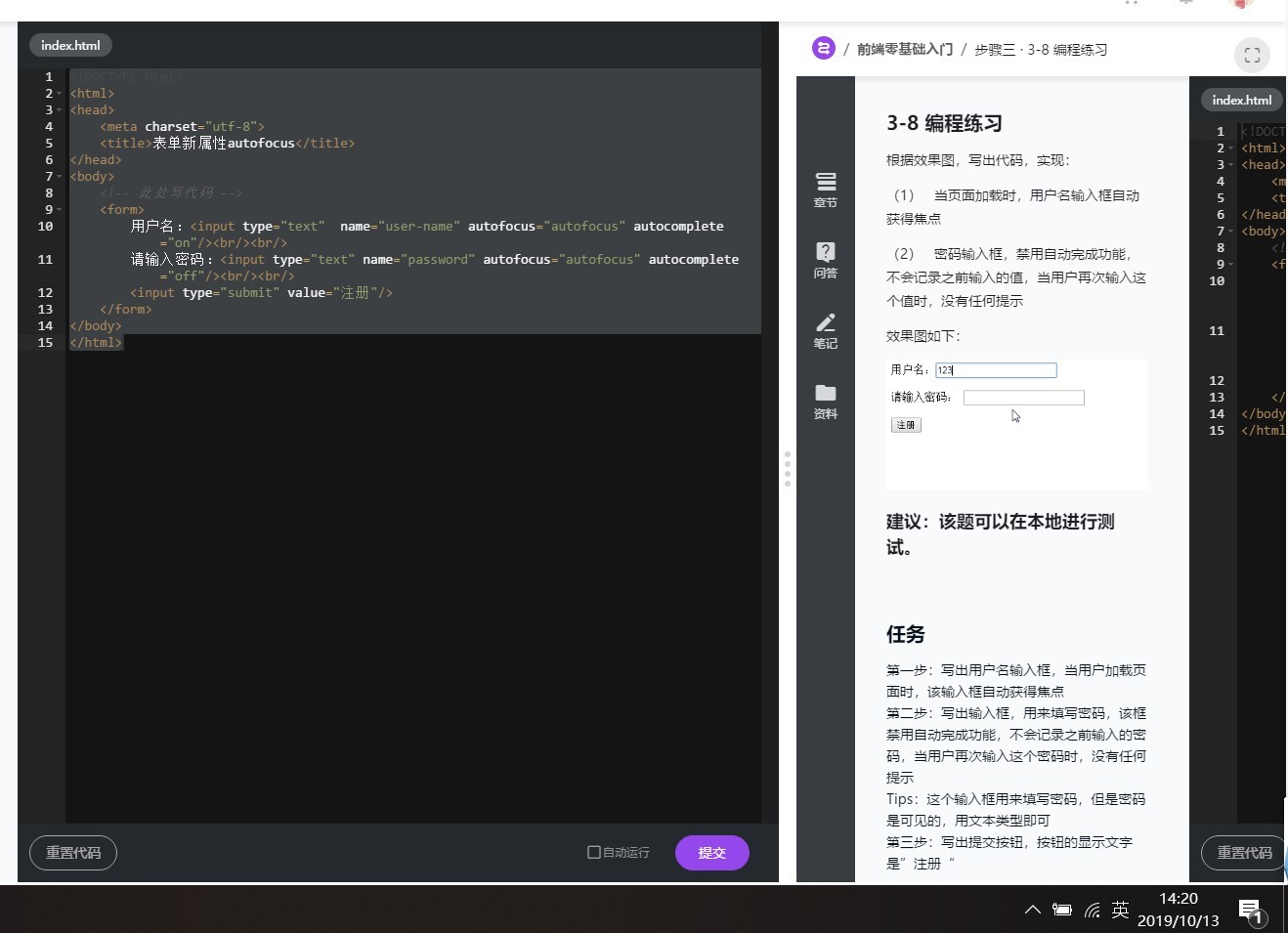Image resolution: width=1288 pixels, height=933 pixels.
Task: Open the 问答 Q&A sidebar icon
Action: click(x=826, y=261)
